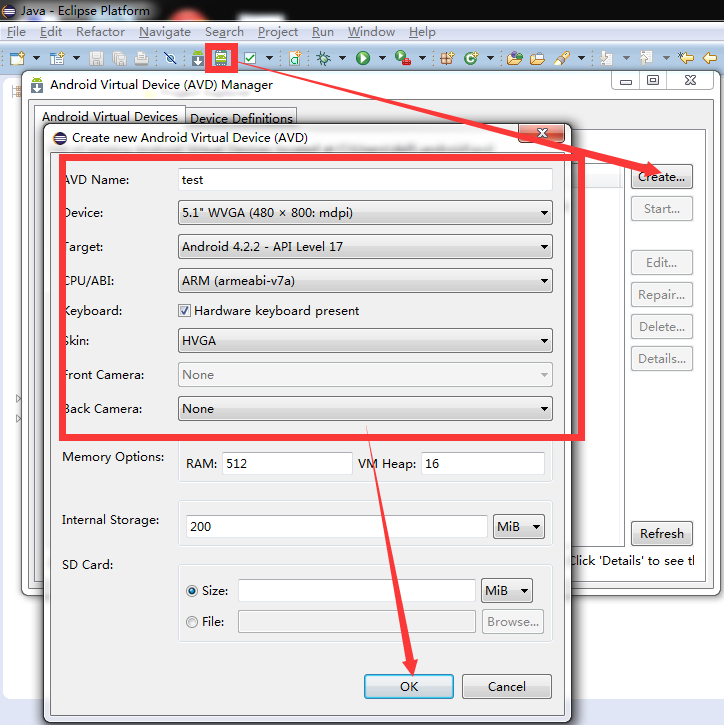Click the Skip All Breakpoints icon
This screenshot has width=724, height=725.
tap(170, 58)
